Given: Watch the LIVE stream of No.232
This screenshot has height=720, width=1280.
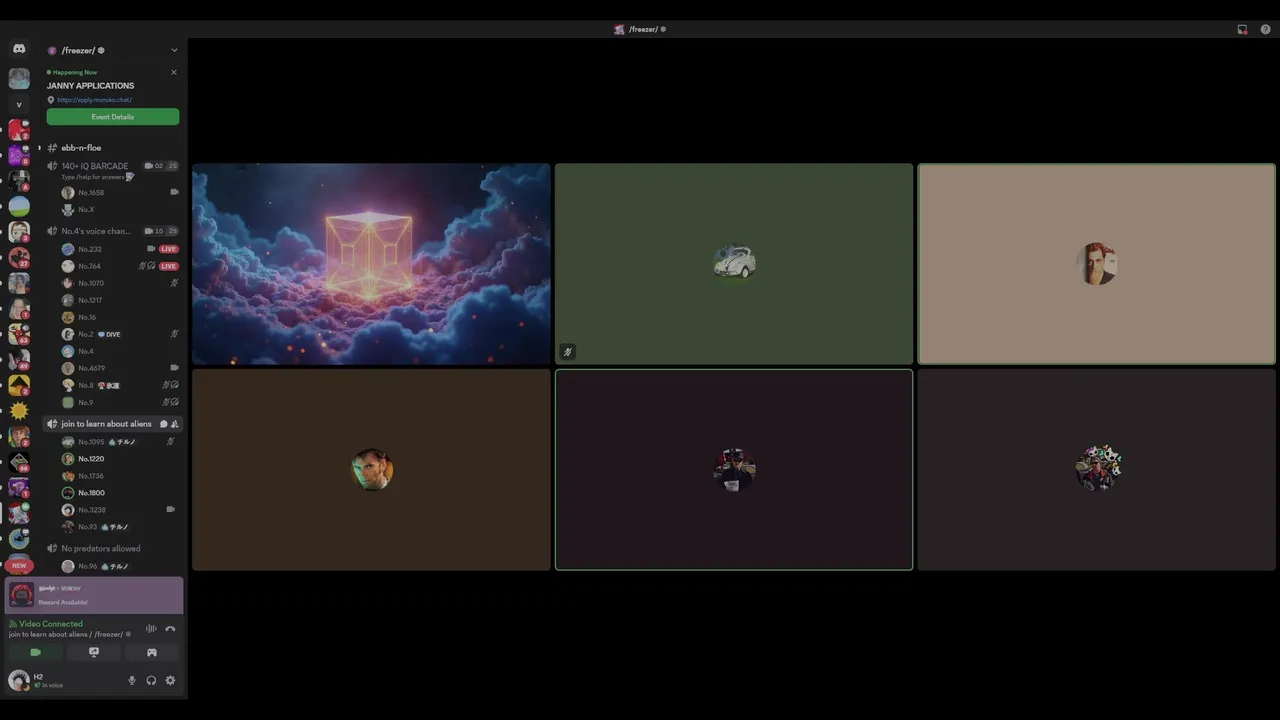Looking at the screenshot, I should click(x=168, y=249).
